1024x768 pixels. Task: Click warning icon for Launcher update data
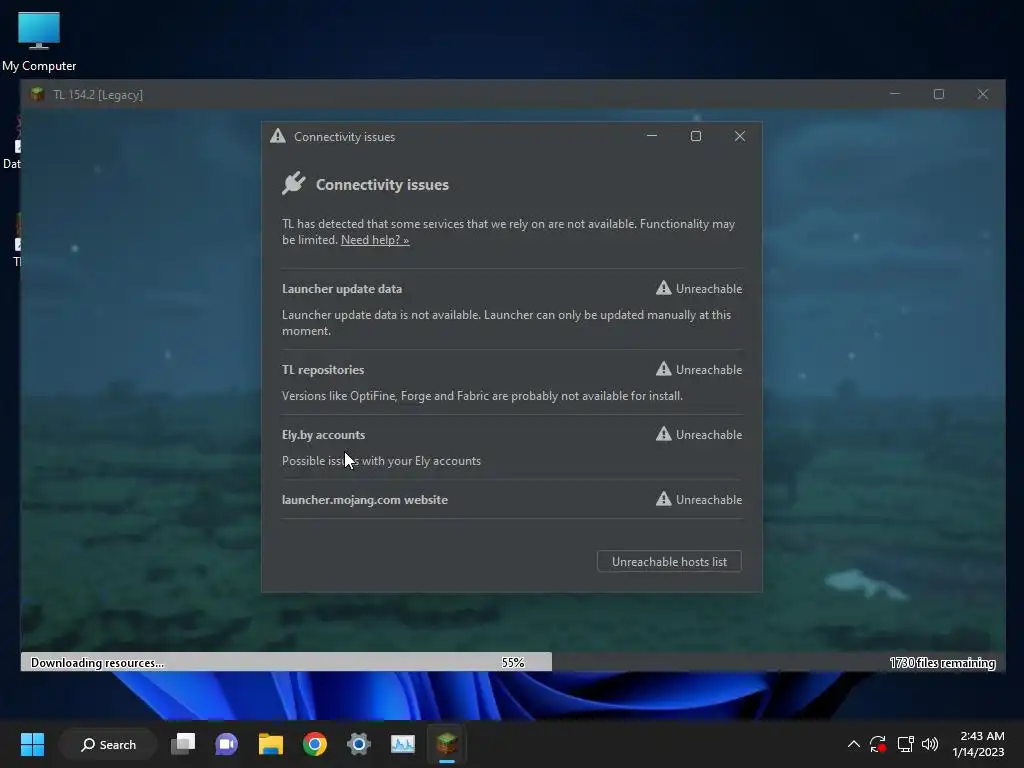(x=664, y=288)
